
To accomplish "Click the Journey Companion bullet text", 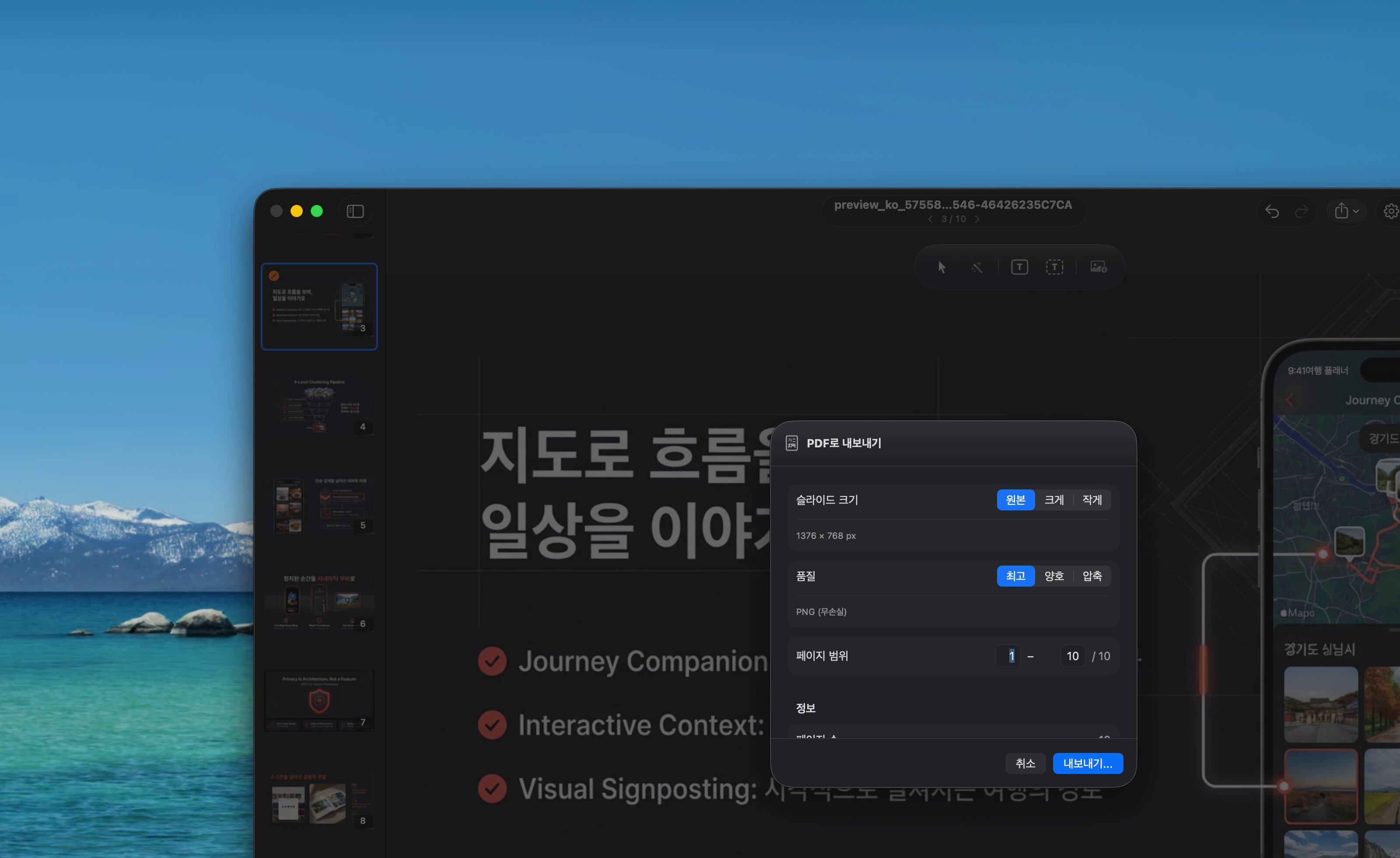I will pyautogui.click(x=643, y=661).
